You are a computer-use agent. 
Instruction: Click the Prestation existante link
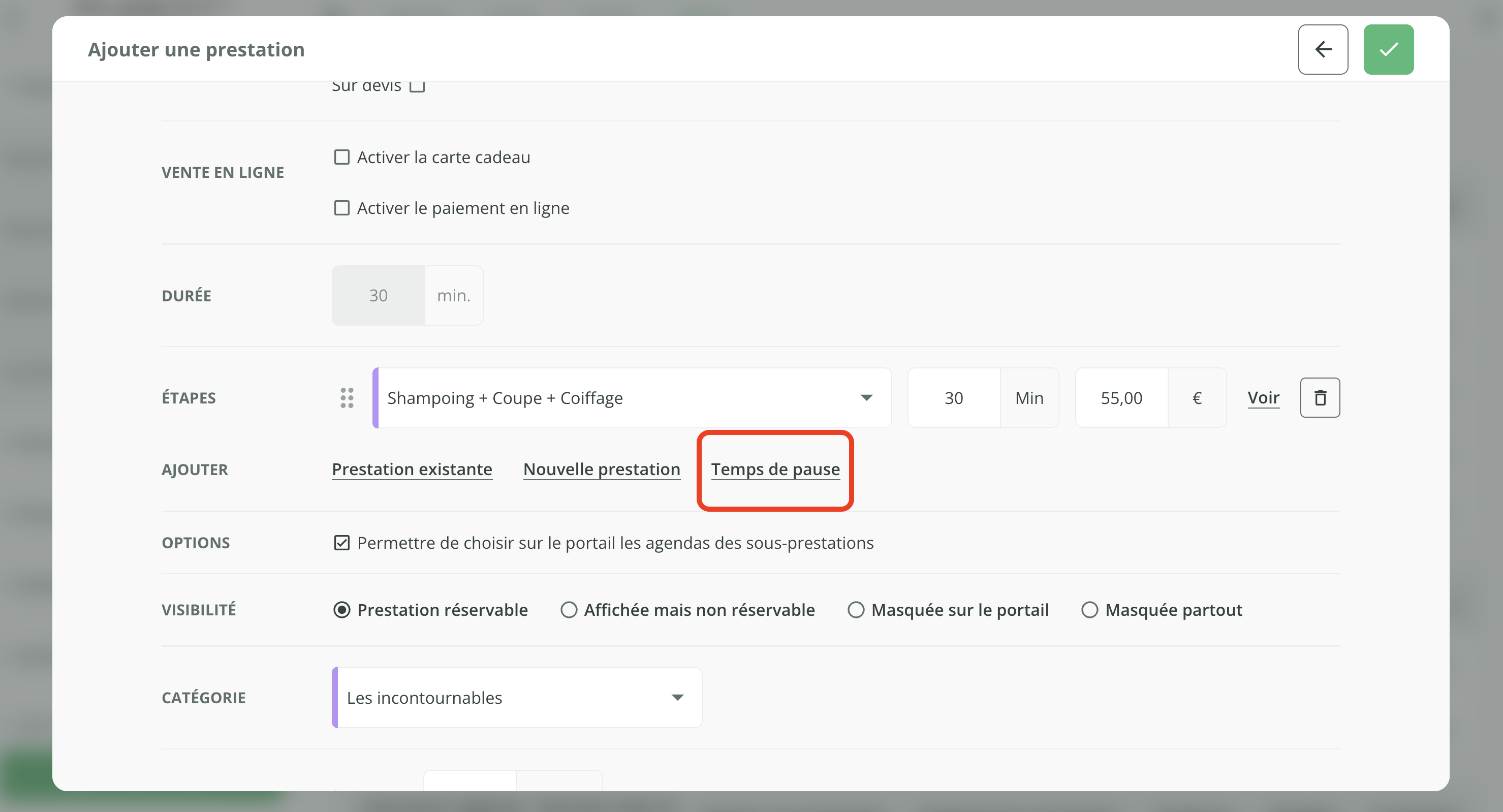(412, 470)
